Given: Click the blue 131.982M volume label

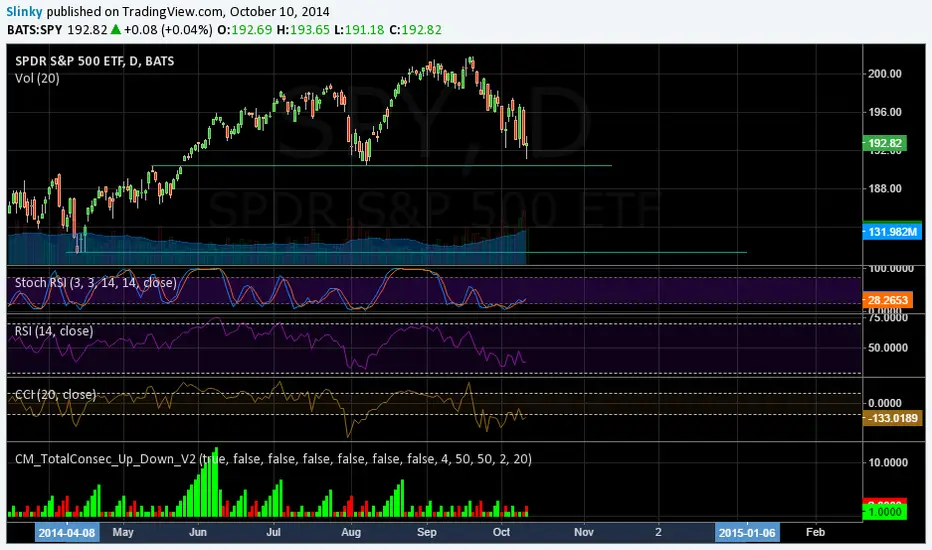Looking at the screenshot, I should click(892, 231).
